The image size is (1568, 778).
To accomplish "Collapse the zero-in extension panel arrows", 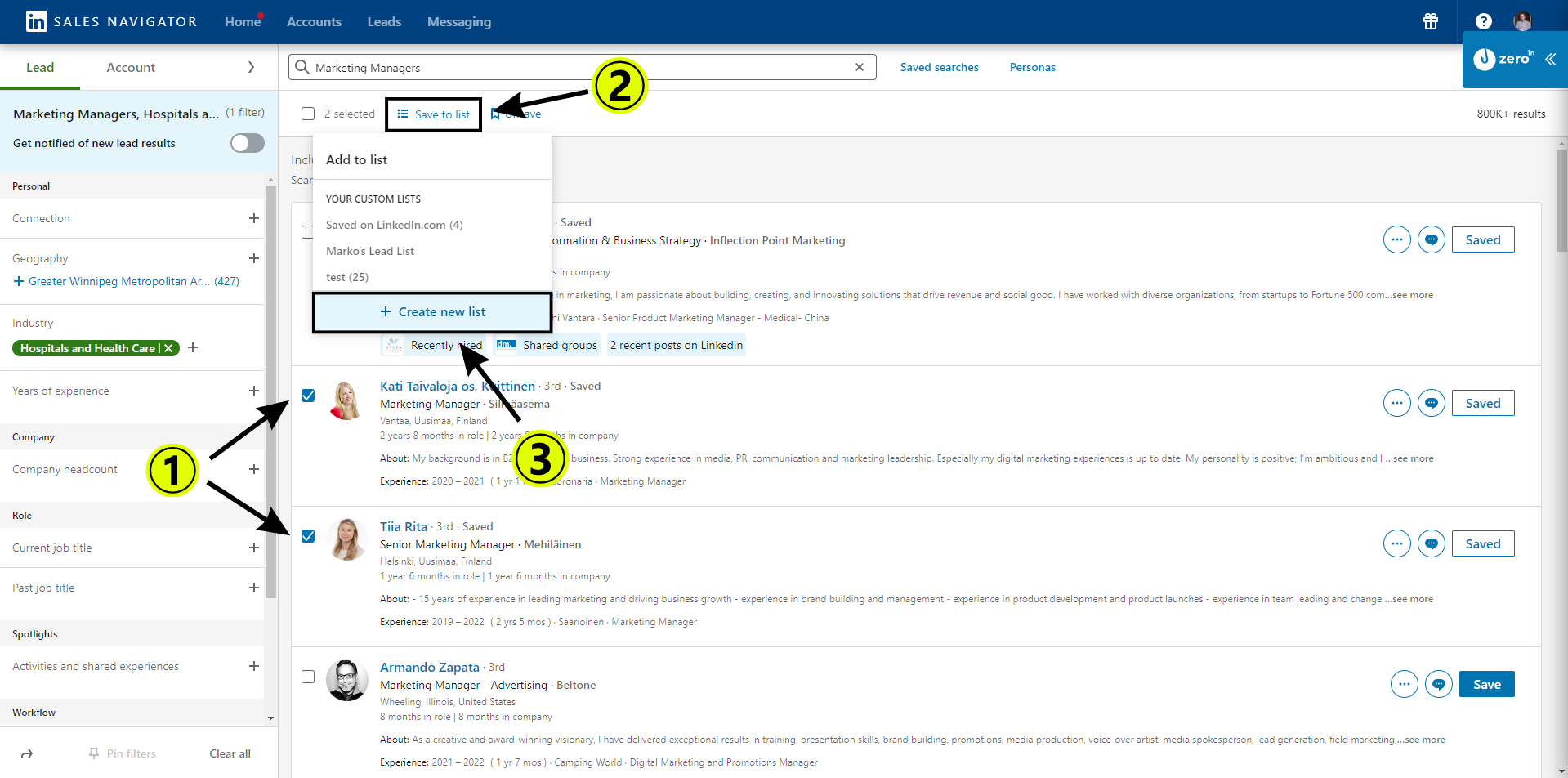I will [x=1550, y=59].
